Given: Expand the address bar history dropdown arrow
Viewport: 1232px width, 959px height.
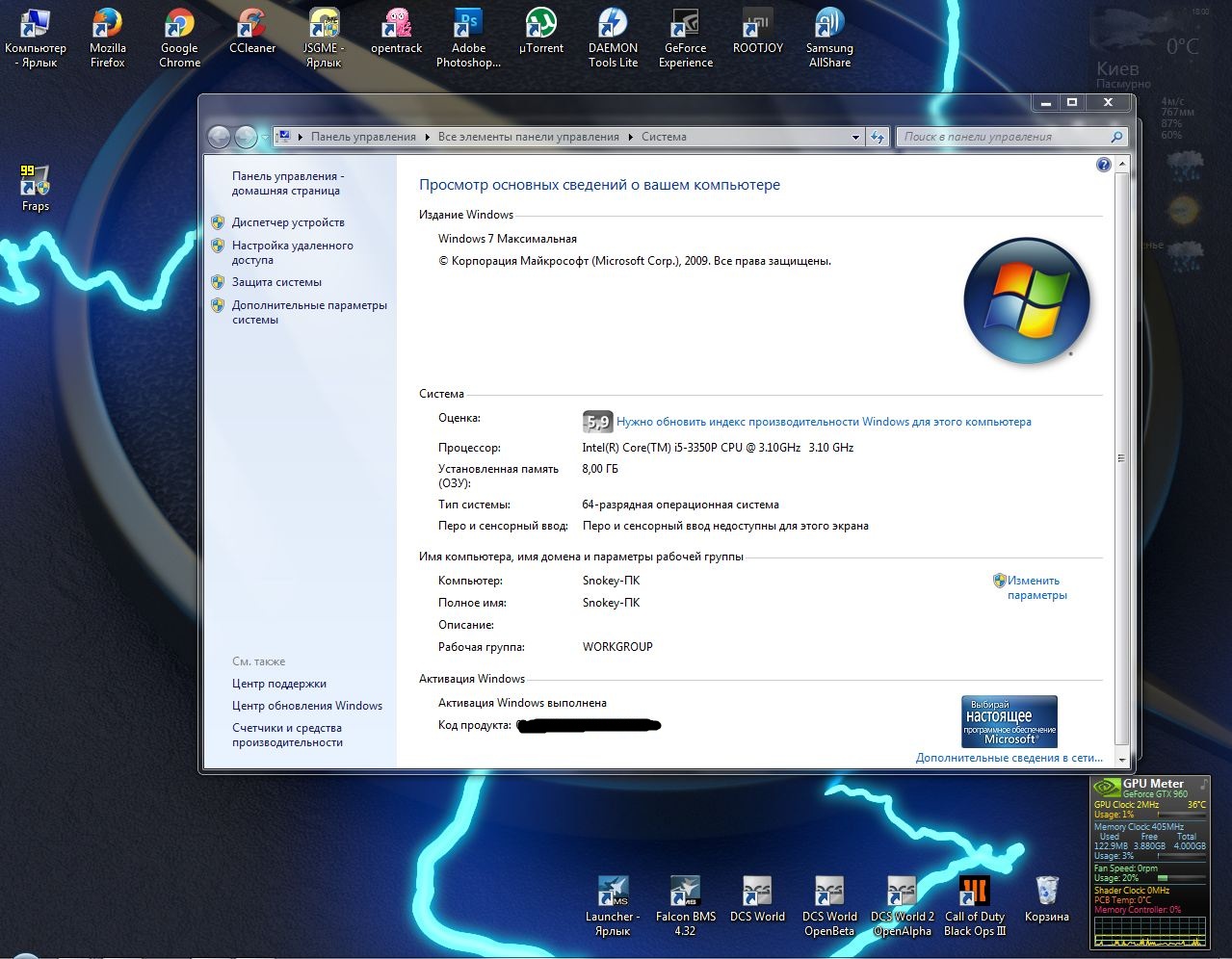Looking at the screenshot, I should point(855,137).
